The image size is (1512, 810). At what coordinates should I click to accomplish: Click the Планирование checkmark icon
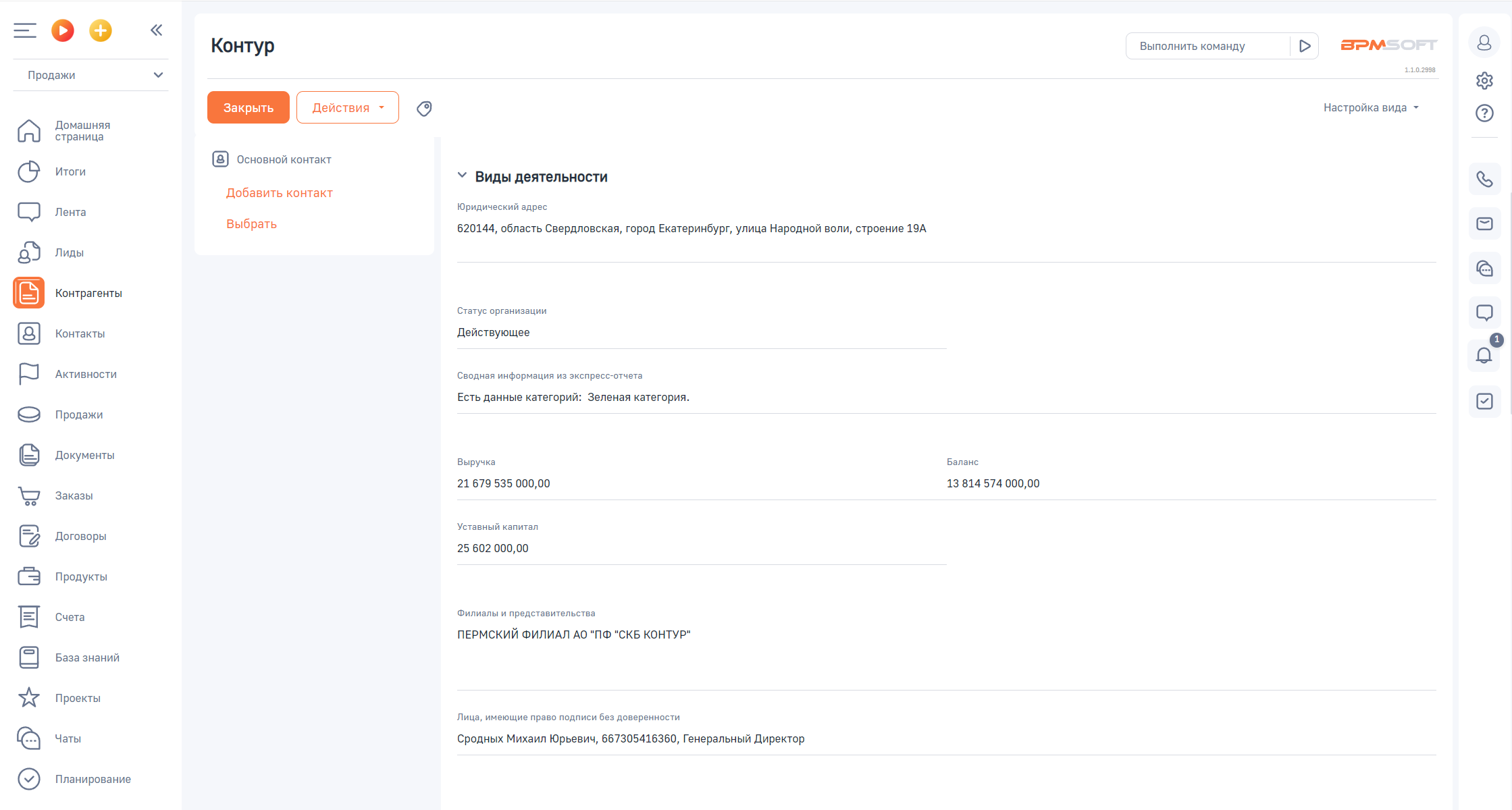pos(29,779)
